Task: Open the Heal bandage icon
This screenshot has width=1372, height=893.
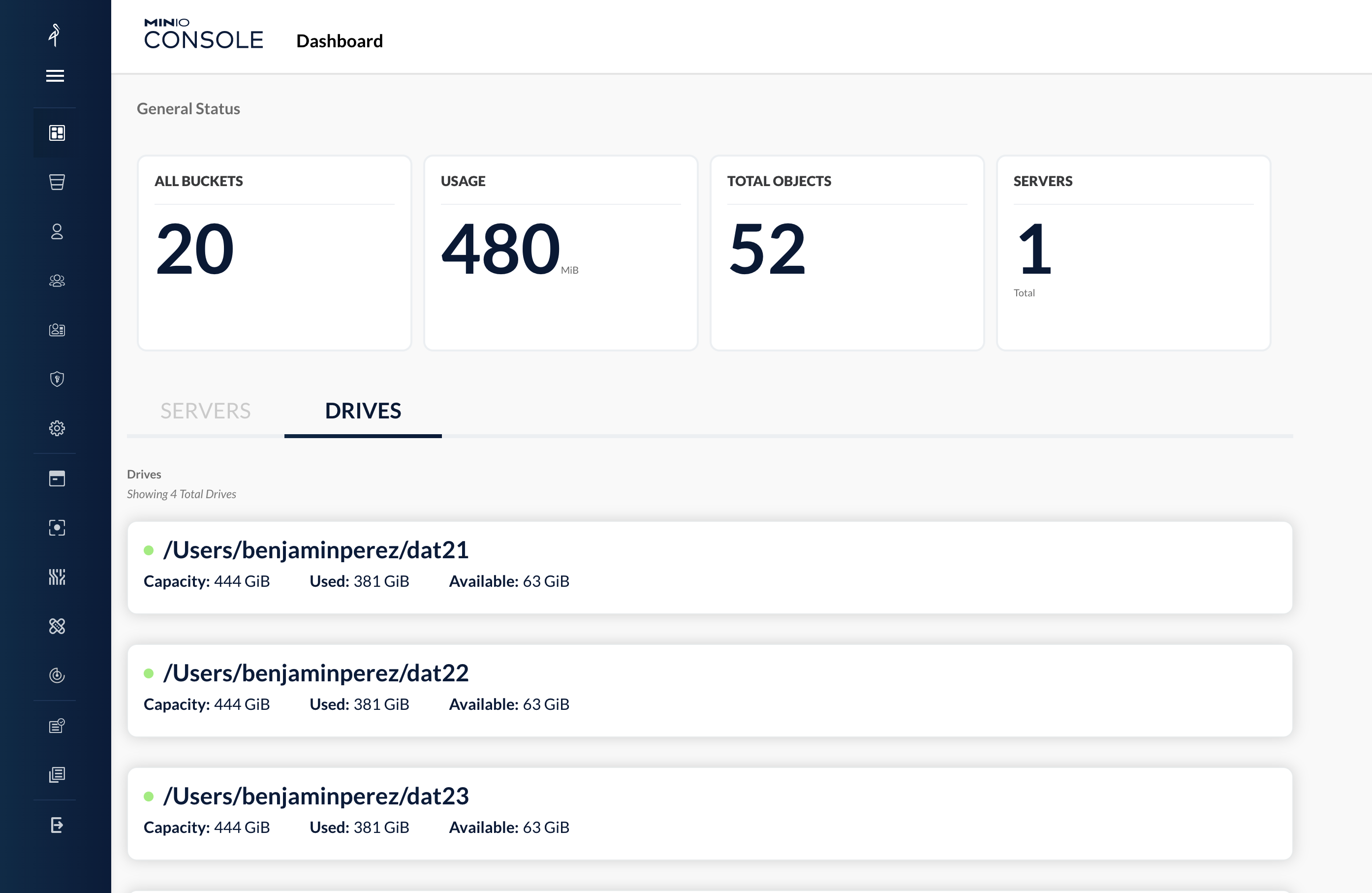Action: 57,626
